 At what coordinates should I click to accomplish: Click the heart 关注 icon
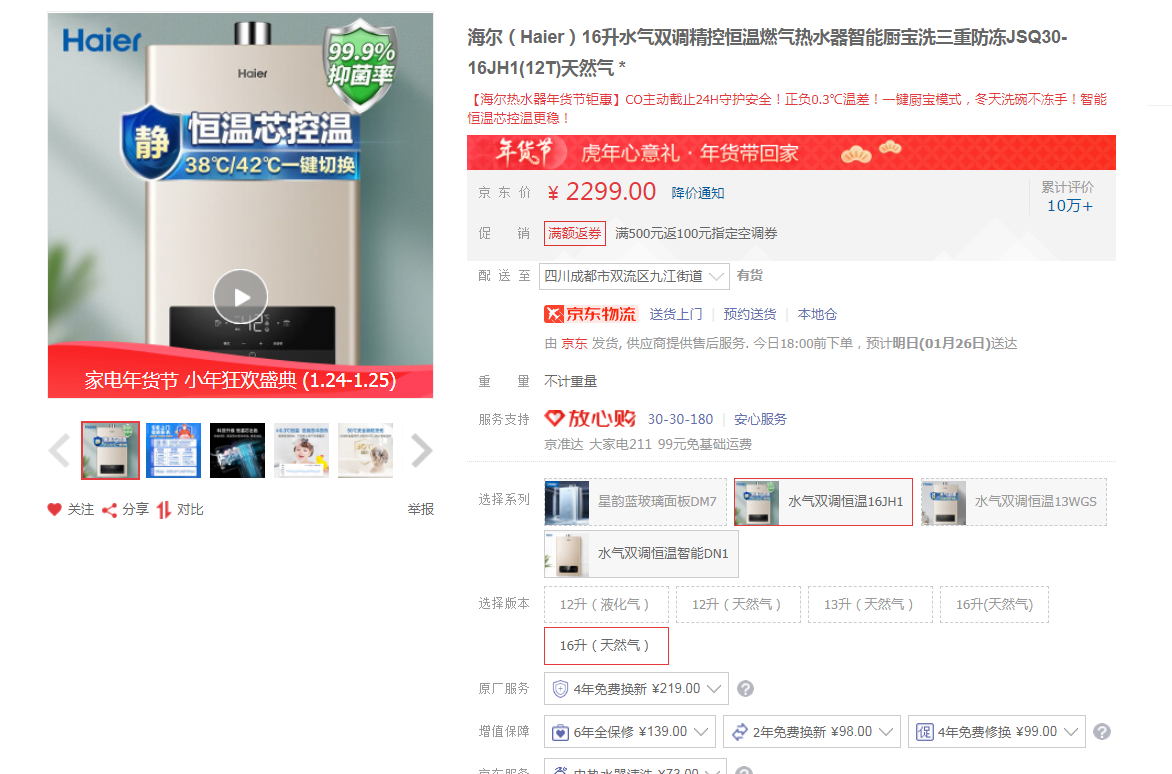coord(55,510)
